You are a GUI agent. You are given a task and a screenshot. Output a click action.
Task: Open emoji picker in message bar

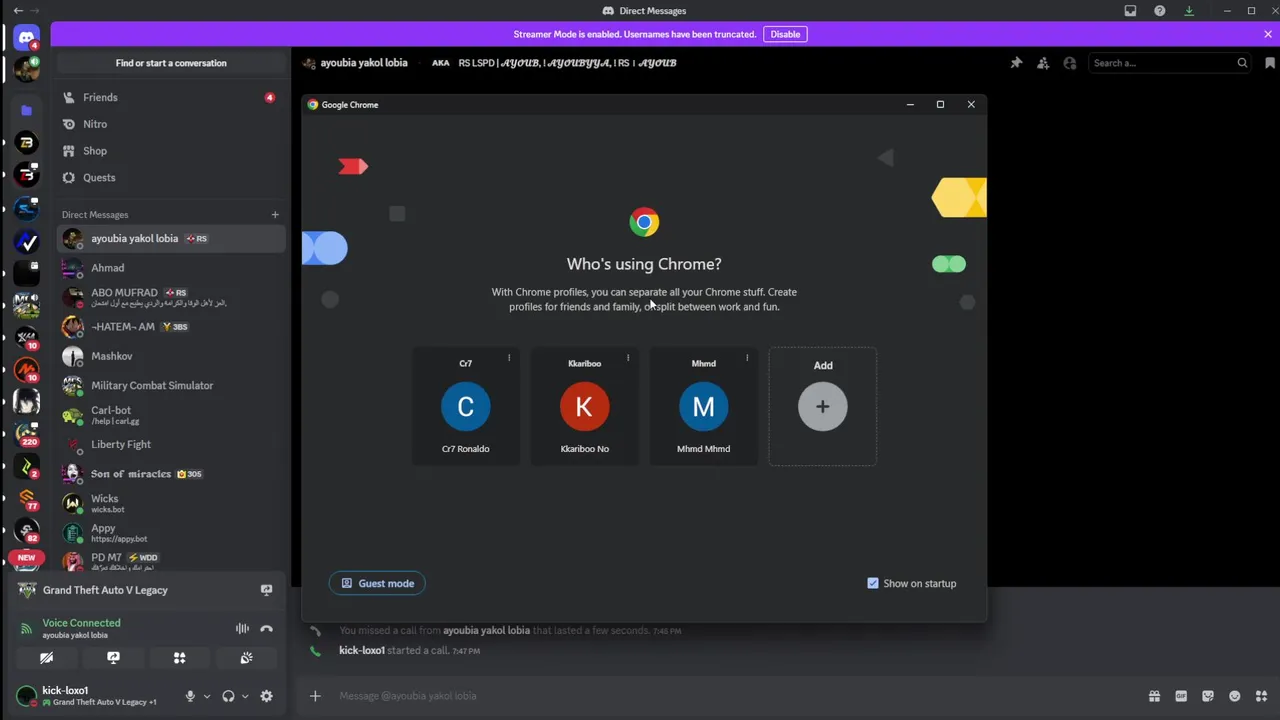point(1235,696)
